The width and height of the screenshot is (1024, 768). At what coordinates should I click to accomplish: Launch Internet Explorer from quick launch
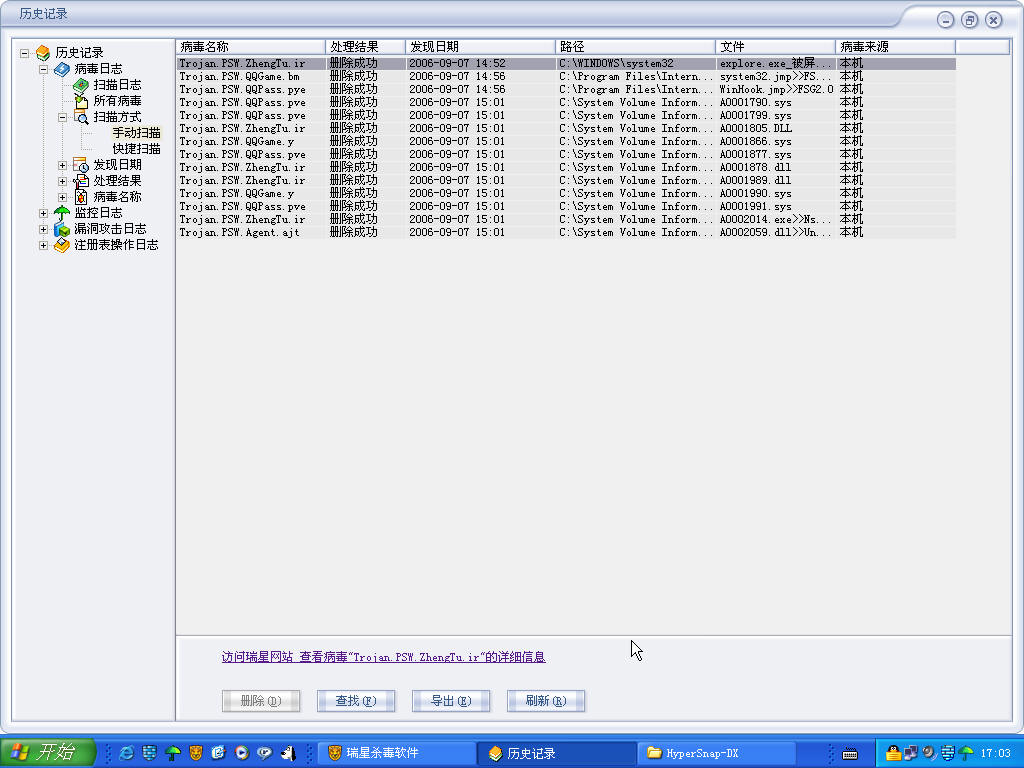click(127, 753)
